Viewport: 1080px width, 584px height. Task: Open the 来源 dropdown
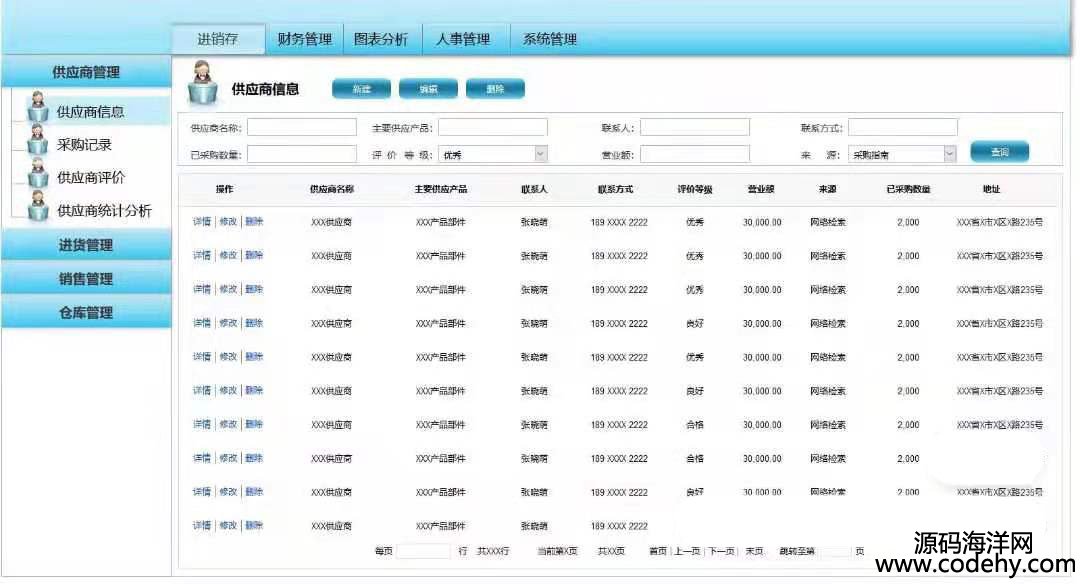(949, 154)
